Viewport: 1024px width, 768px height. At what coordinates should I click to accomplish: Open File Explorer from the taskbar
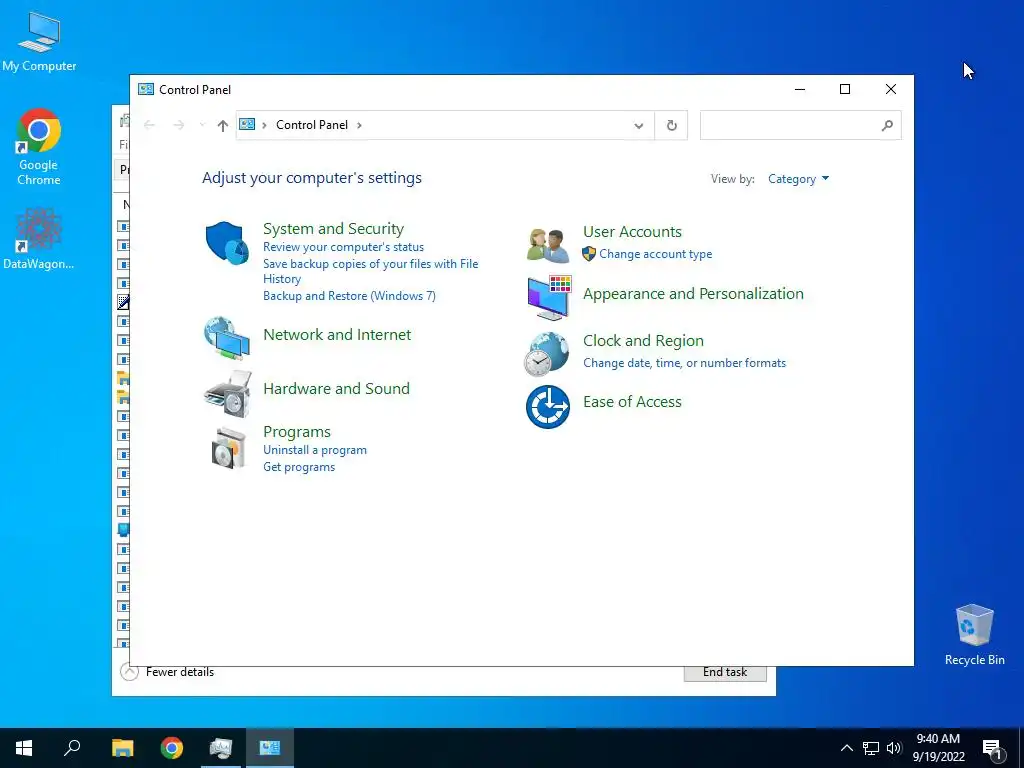point(122,748)
